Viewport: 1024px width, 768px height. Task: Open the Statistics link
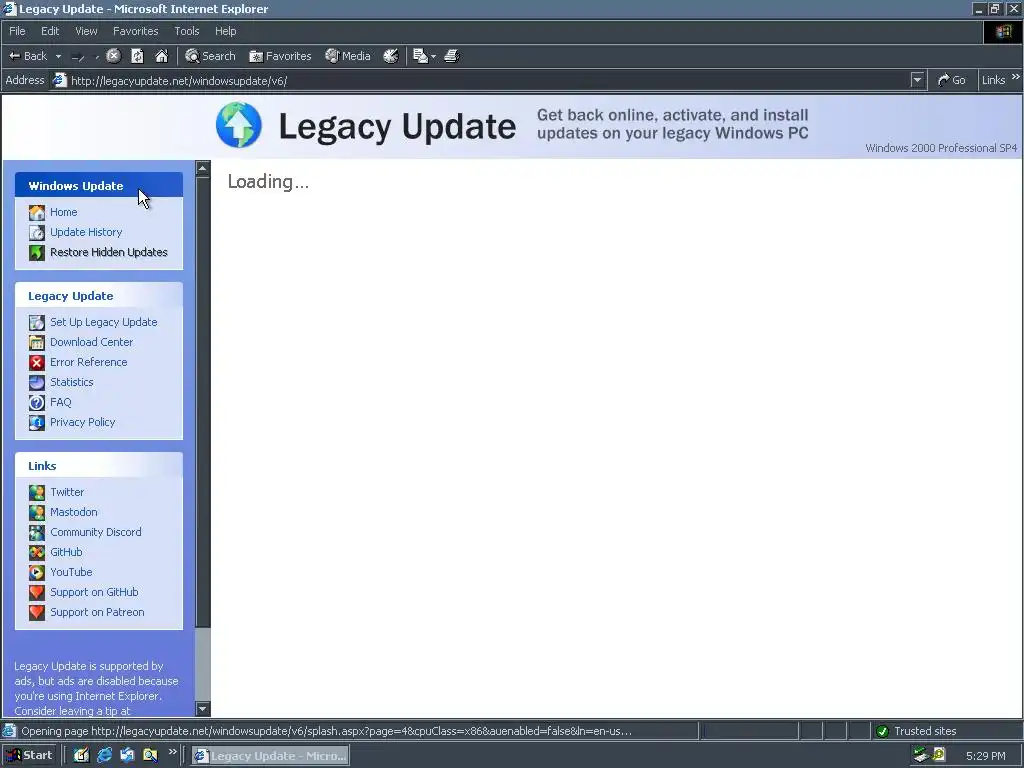coord(72,382)
